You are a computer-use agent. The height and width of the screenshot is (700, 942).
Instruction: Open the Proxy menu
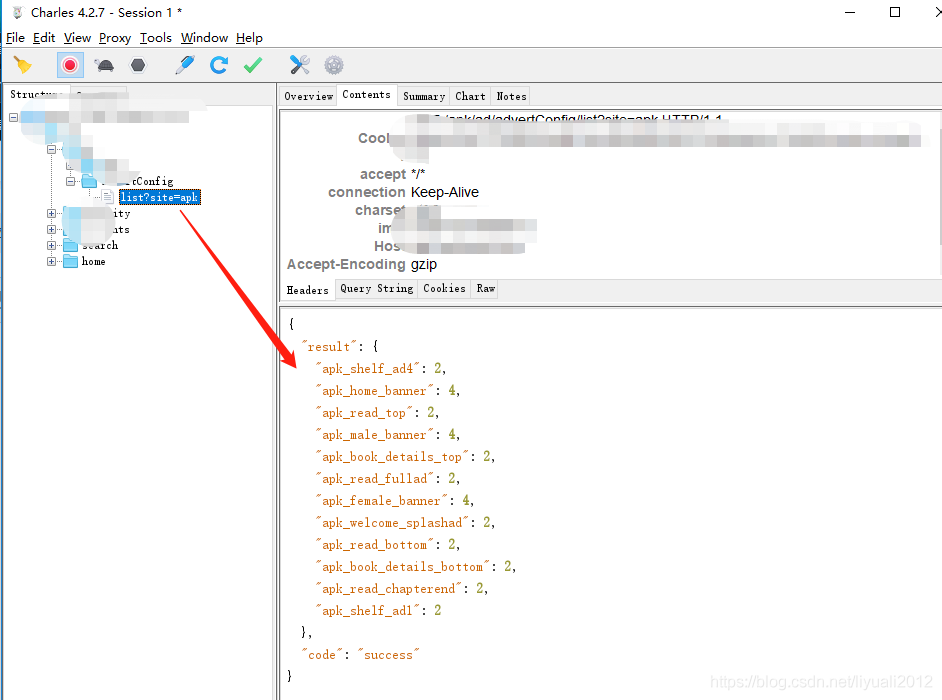coord(115,38)
